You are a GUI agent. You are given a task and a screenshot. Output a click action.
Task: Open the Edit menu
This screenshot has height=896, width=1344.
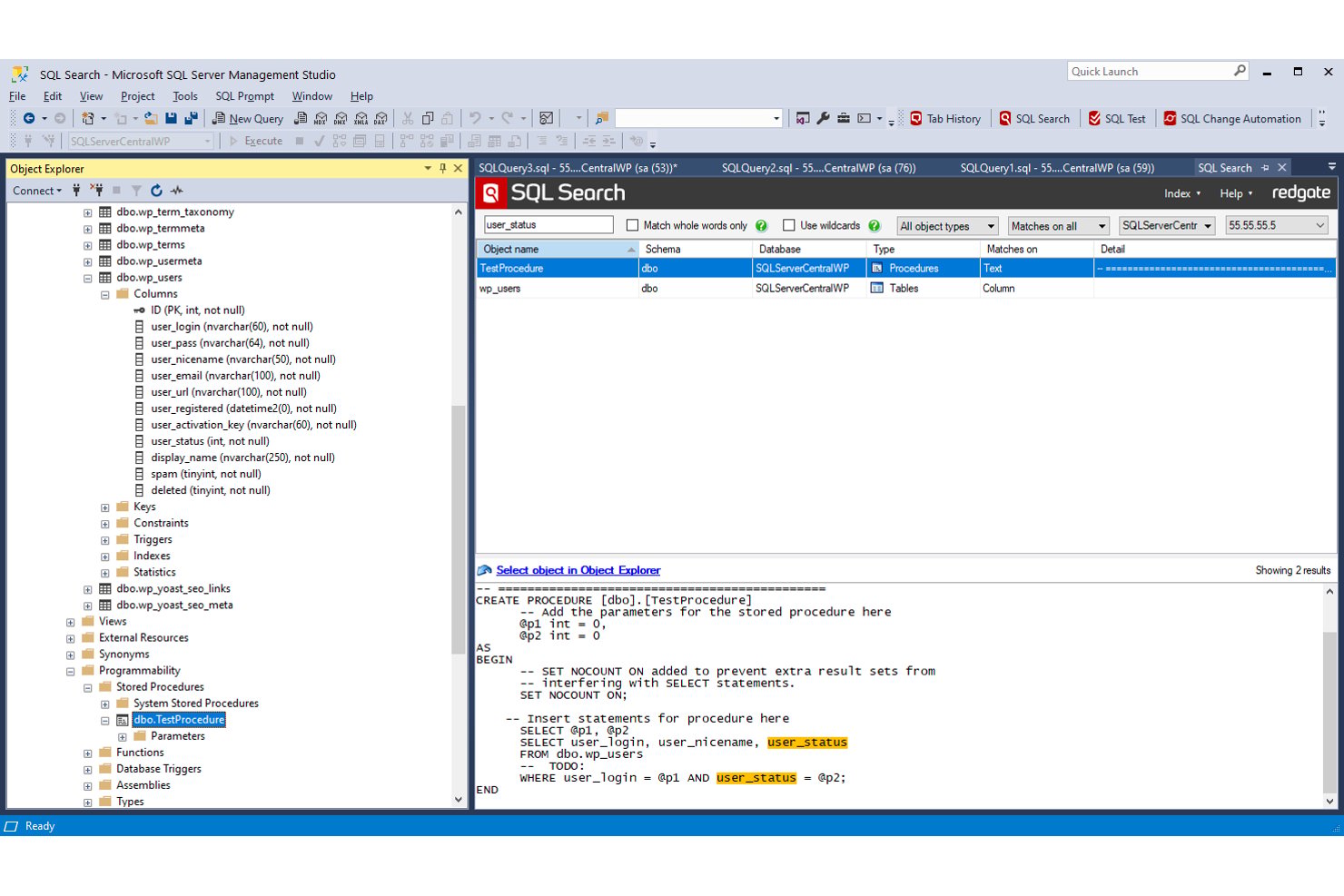(53, 96)
